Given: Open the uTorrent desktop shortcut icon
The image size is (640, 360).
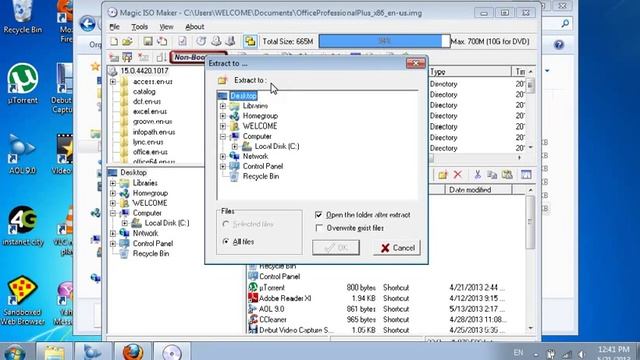Looking at the screenshot, I should tap(22, 84).
